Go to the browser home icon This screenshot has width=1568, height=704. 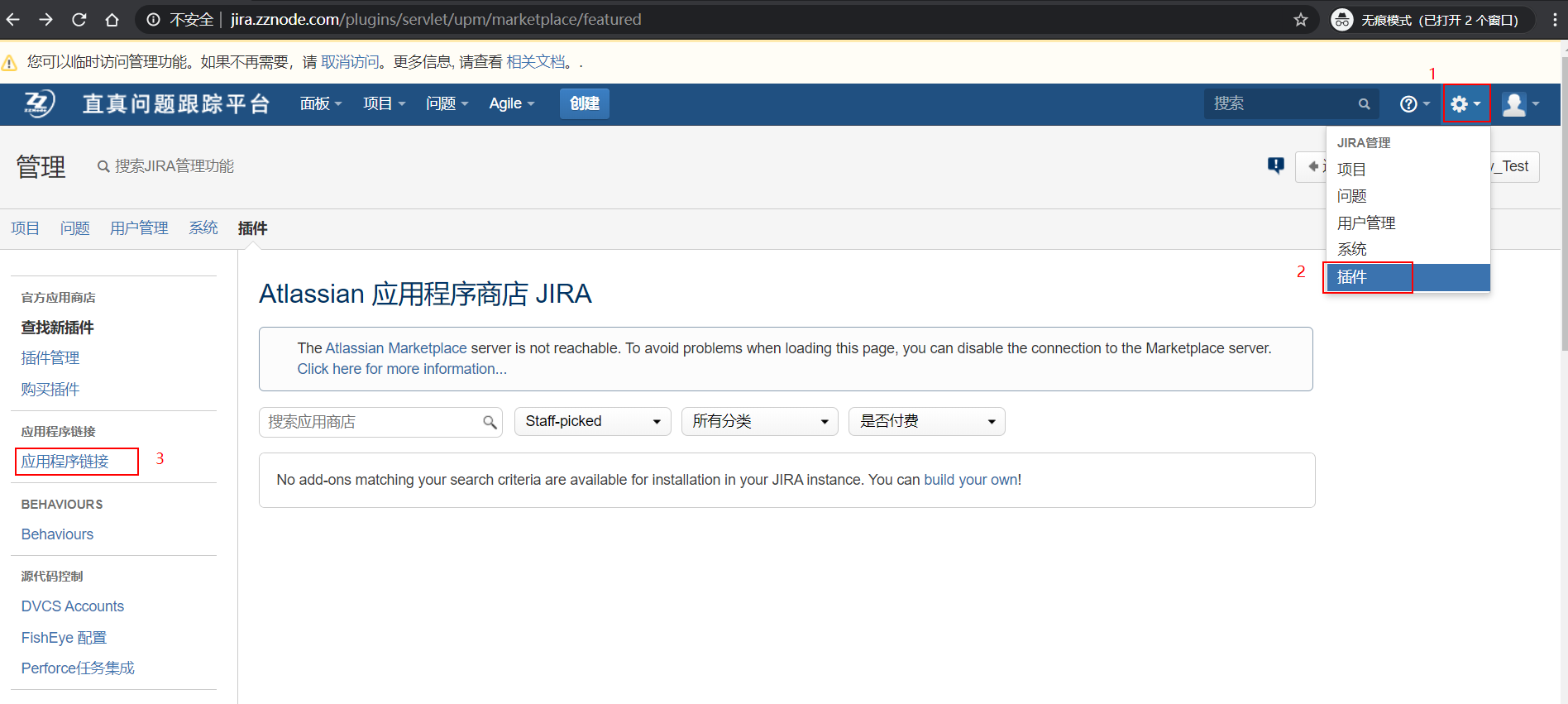click(112, 19)
